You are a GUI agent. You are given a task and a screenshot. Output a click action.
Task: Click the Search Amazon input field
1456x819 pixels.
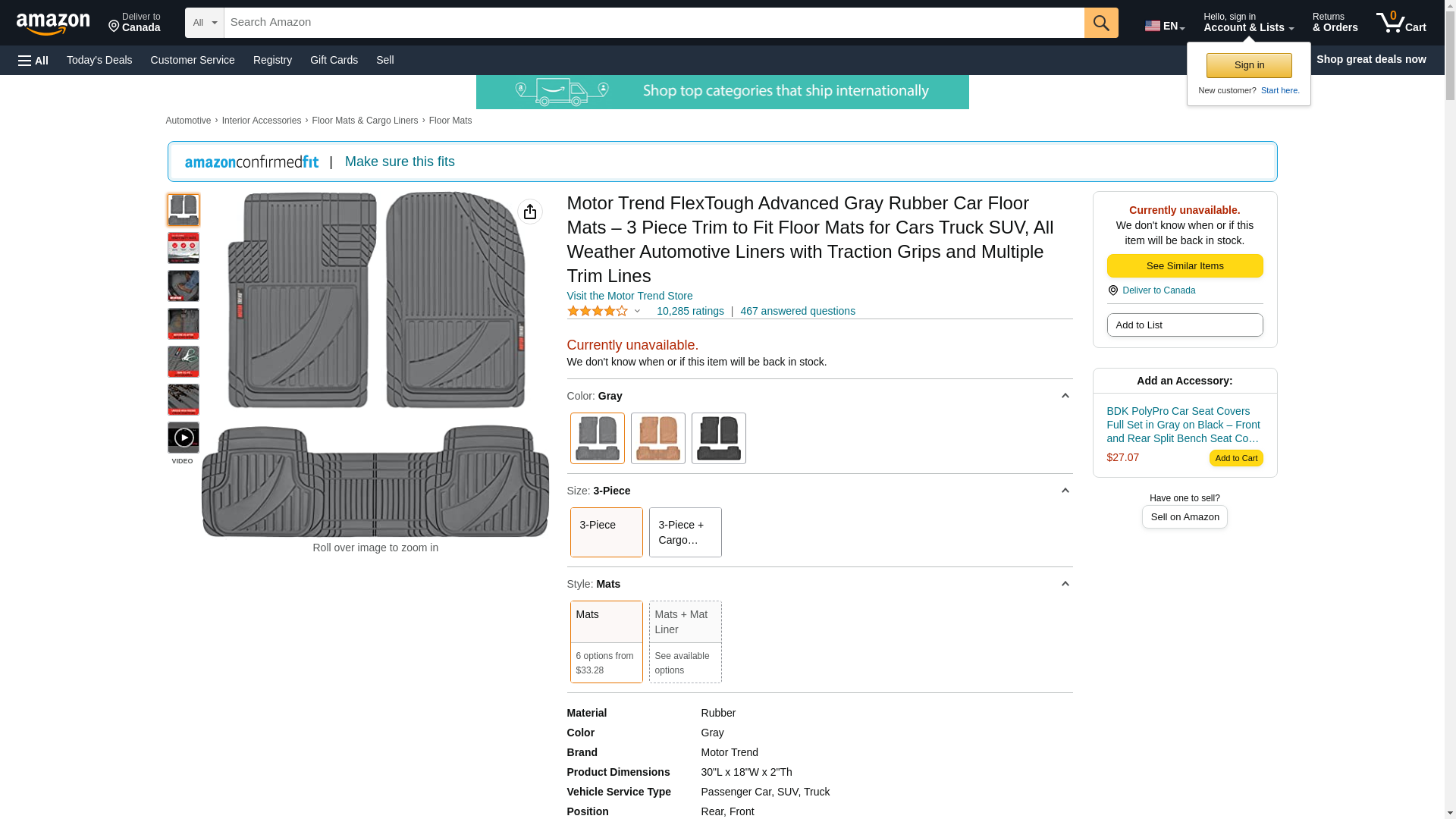[652, 23]
